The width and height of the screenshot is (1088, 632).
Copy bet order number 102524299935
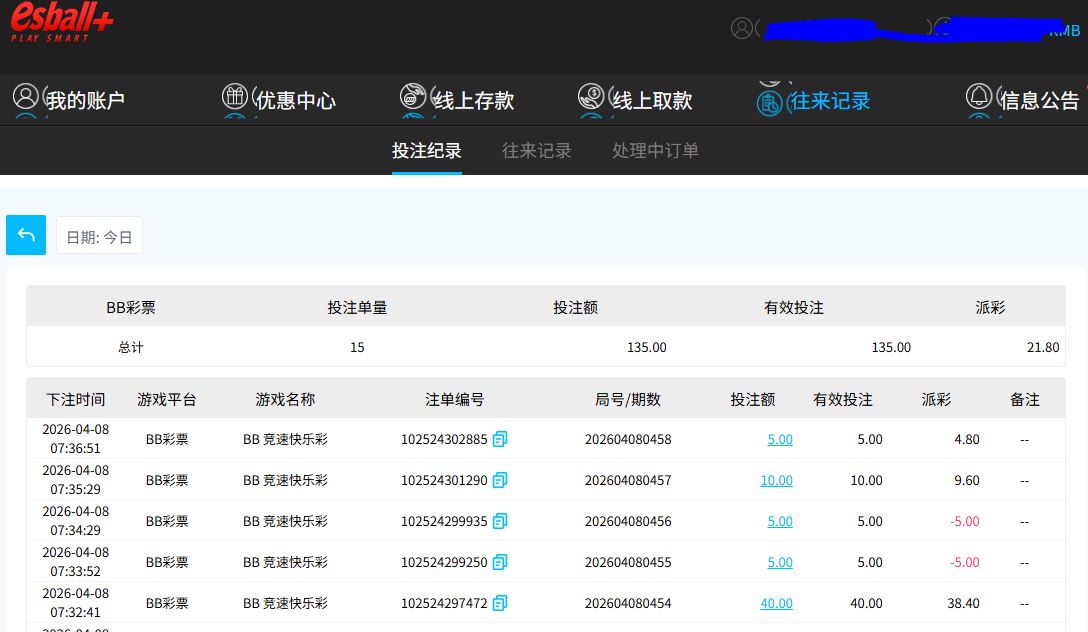[x=500, y=521]
